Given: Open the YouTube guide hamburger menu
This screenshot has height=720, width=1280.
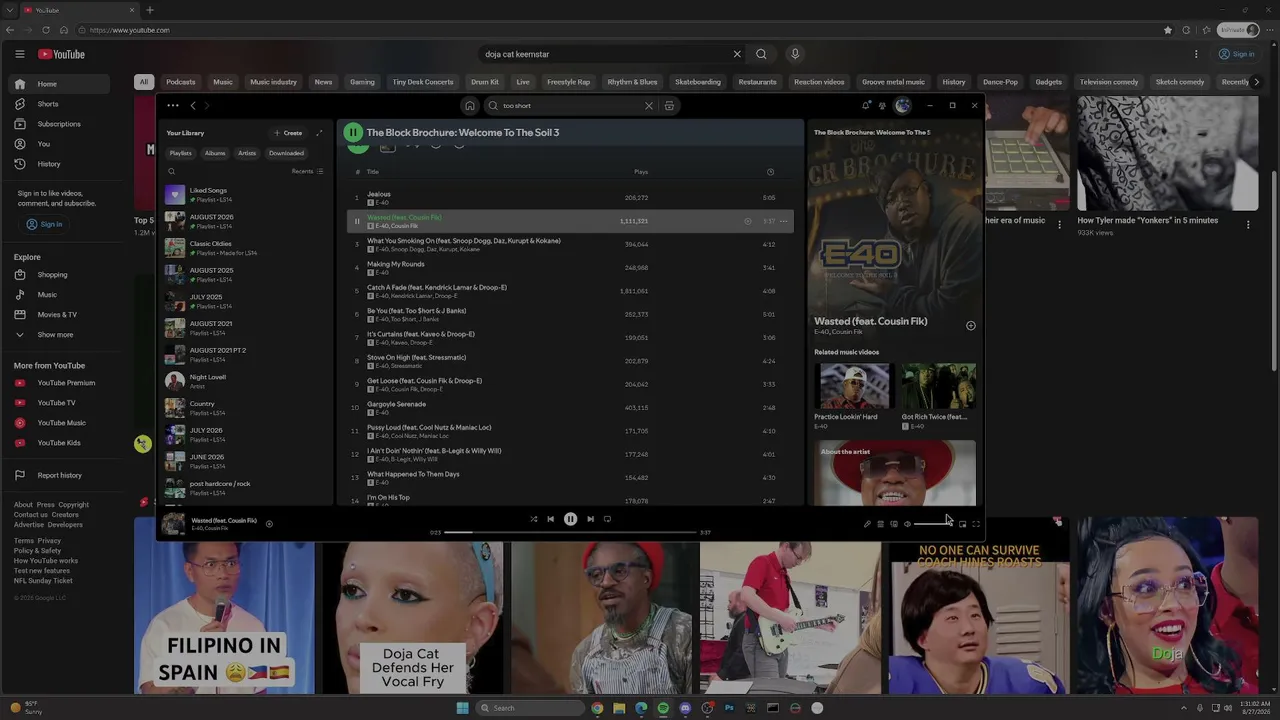Looking at the screenshot, I should pos(19,54).
